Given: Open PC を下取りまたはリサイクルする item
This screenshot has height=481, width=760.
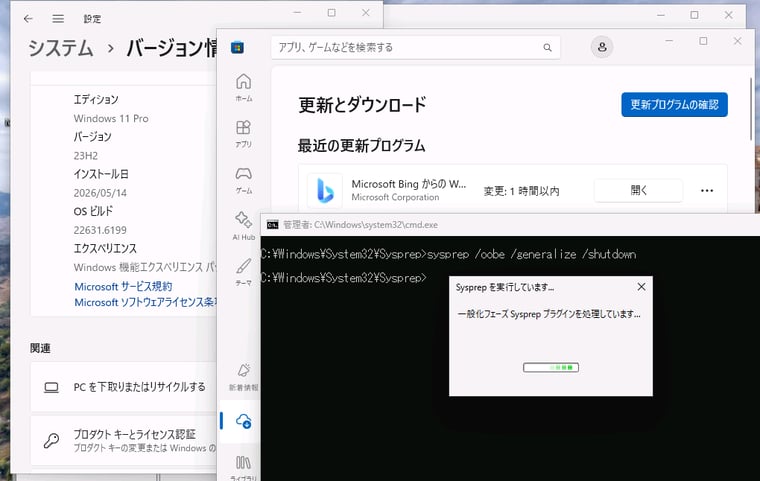Looking at the screenshot, I should [124, 387].
